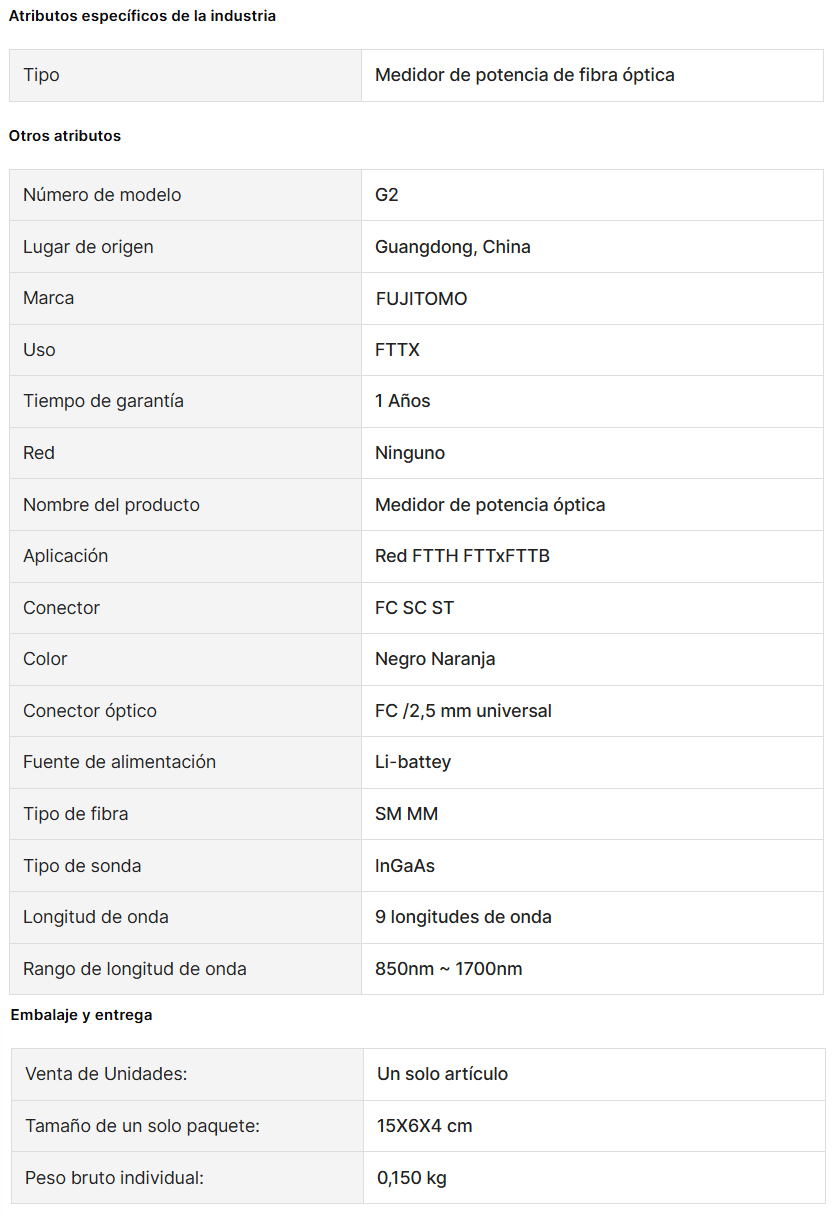Click the 'Embalaje y entrega' section heading
831x1213 pixels.
click(x=82, y=1015)
